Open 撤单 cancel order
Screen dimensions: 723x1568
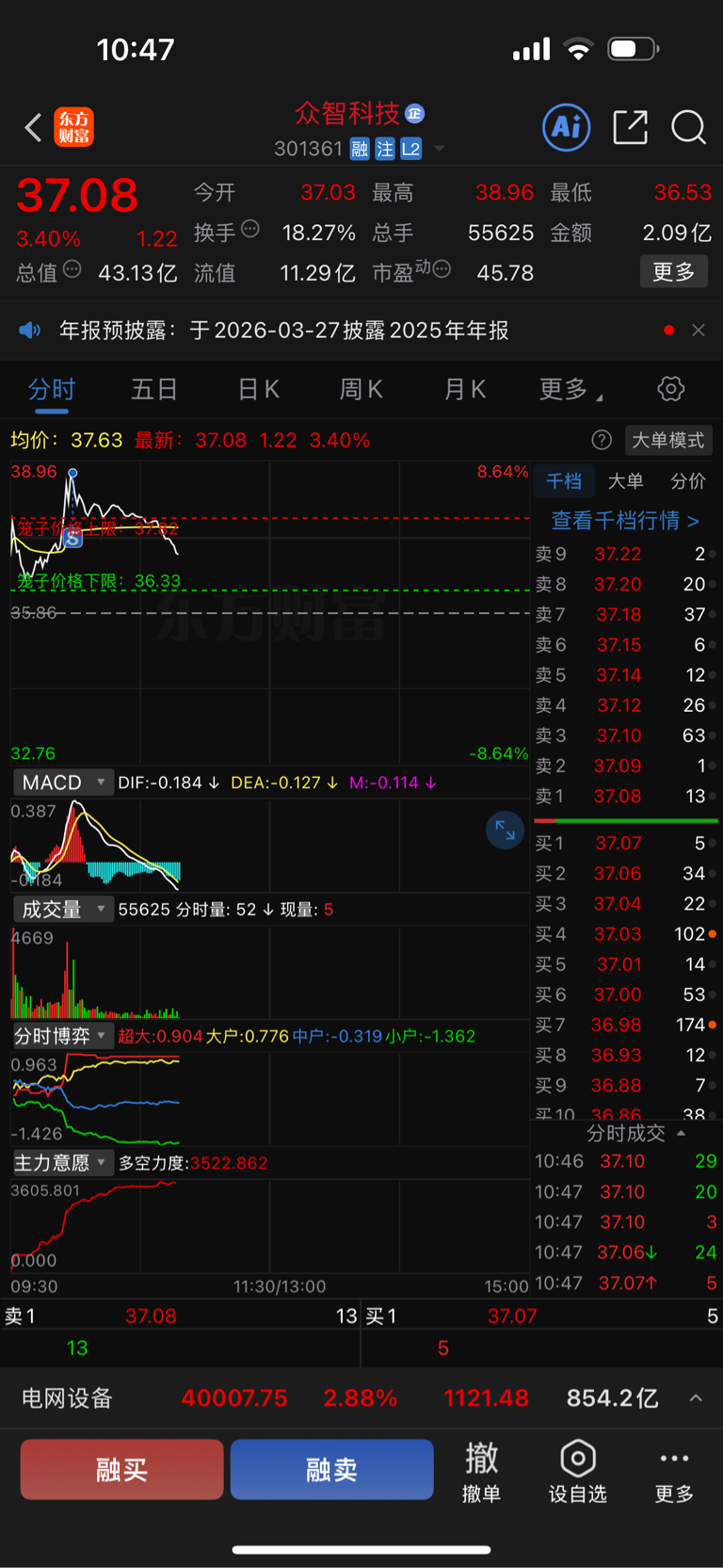pyautogui.click(x=481, y=1471)
